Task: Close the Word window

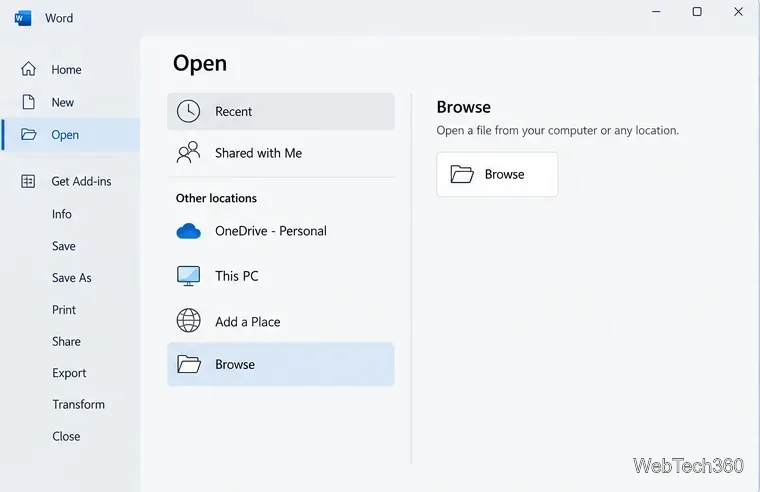Action: tap(738, 12)
